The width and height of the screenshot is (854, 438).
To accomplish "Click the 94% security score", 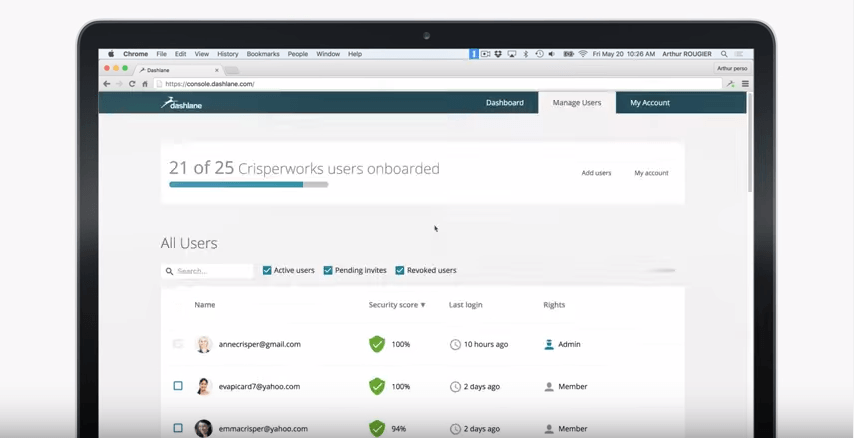I will click(399, 429).
